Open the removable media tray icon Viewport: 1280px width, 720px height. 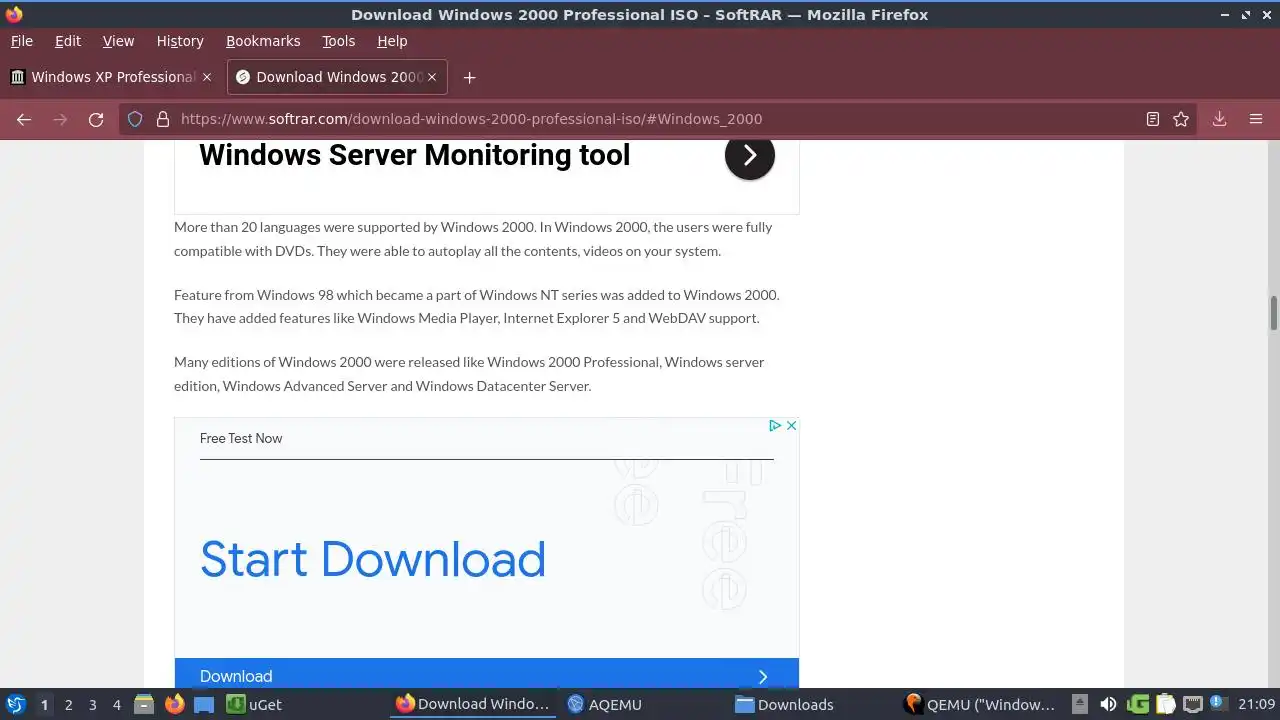pos(1080,704)
